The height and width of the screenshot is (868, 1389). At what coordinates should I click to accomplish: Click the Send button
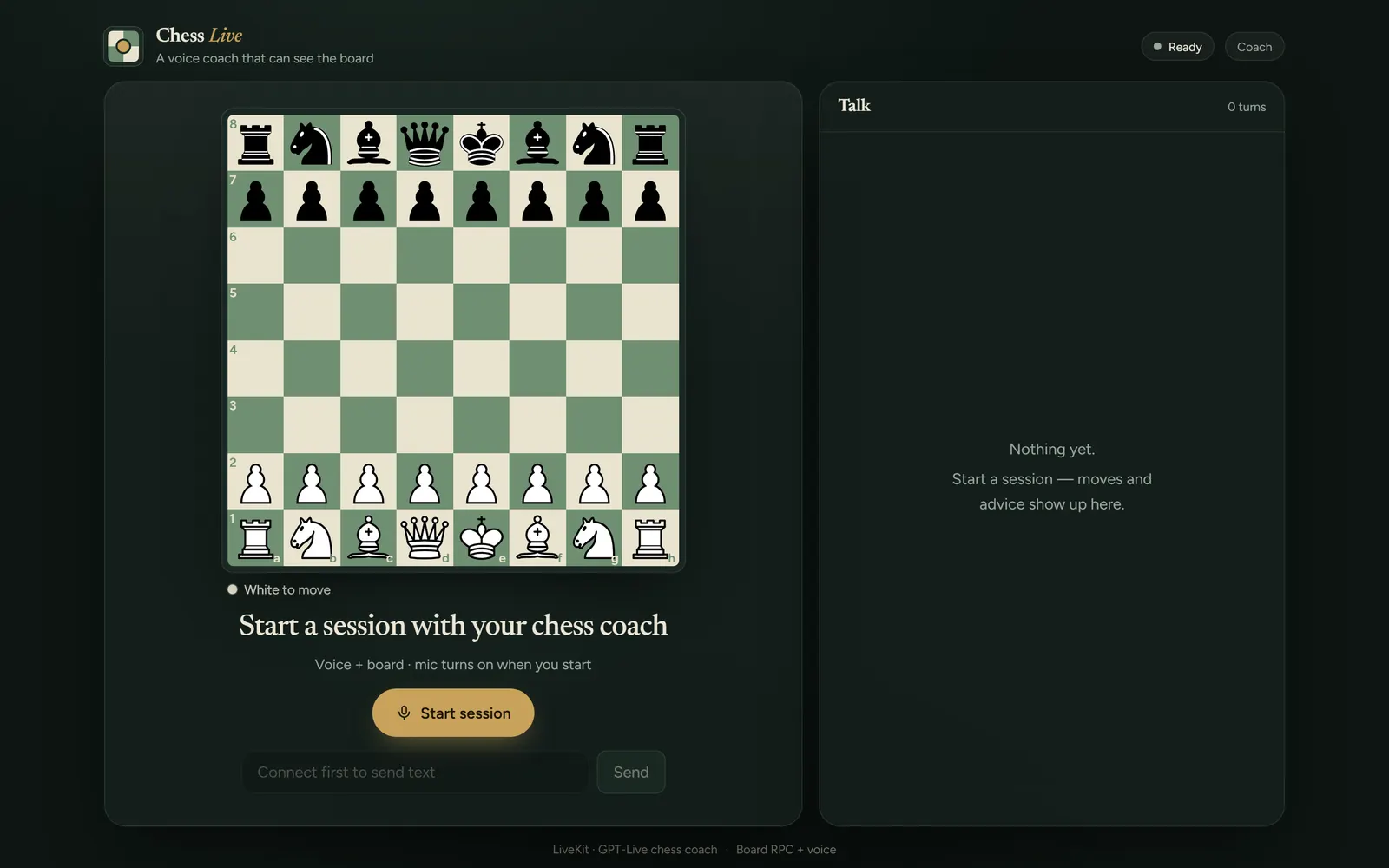pyautogui.click(x=631, y=772)
